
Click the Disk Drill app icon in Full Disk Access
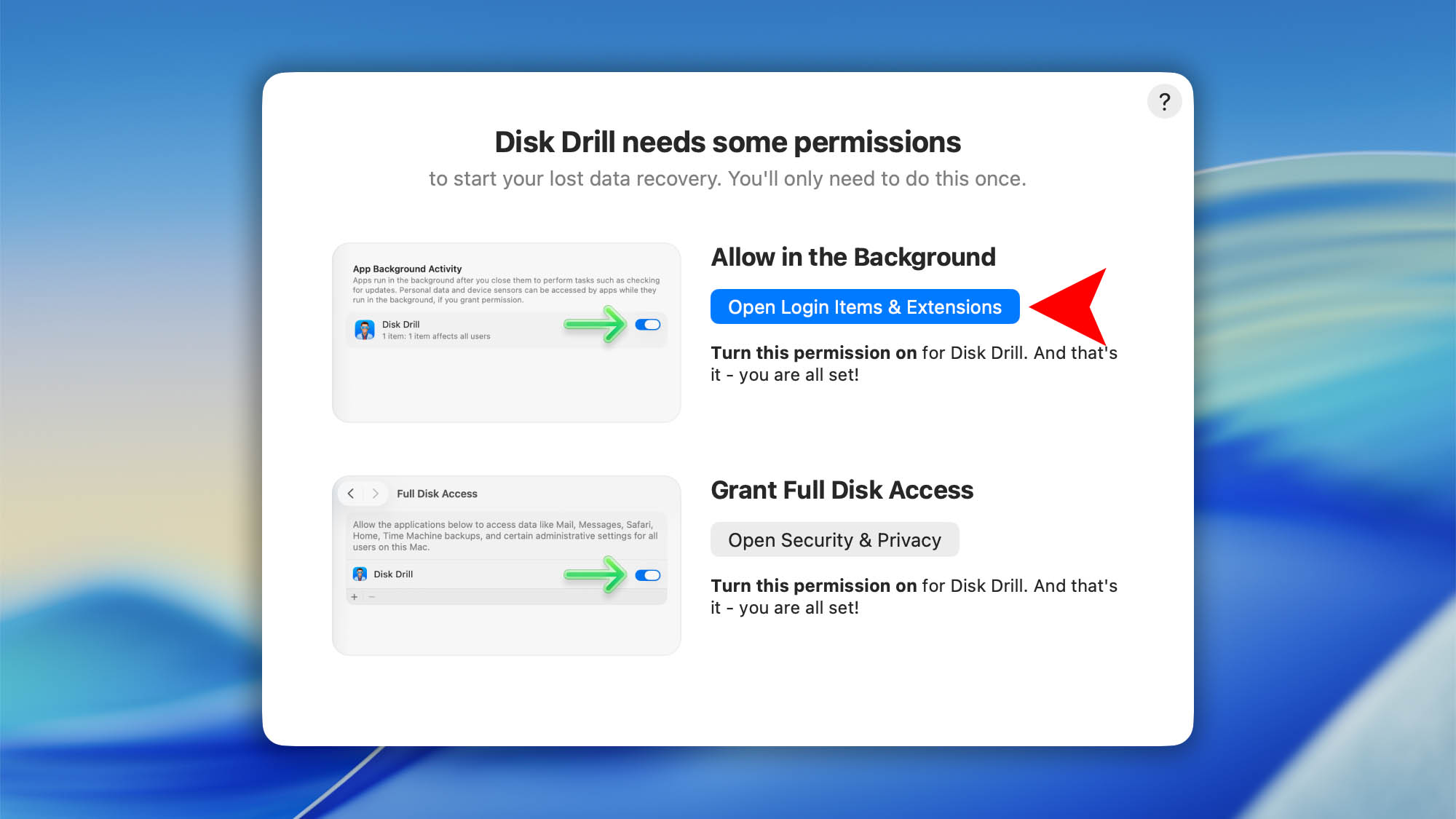pyautogui.click(x=359, y=574)
